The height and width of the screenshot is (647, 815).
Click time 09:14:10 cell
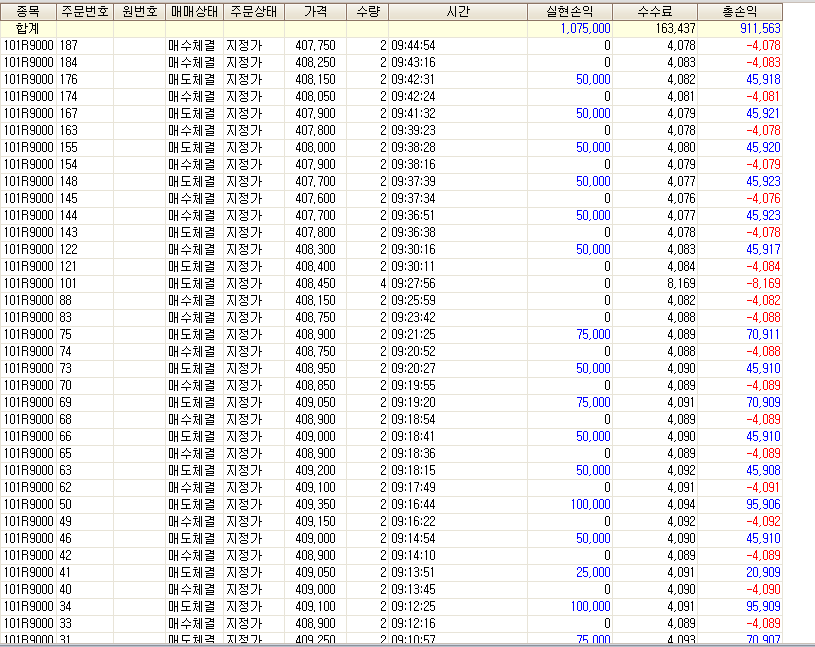[413, 556]
